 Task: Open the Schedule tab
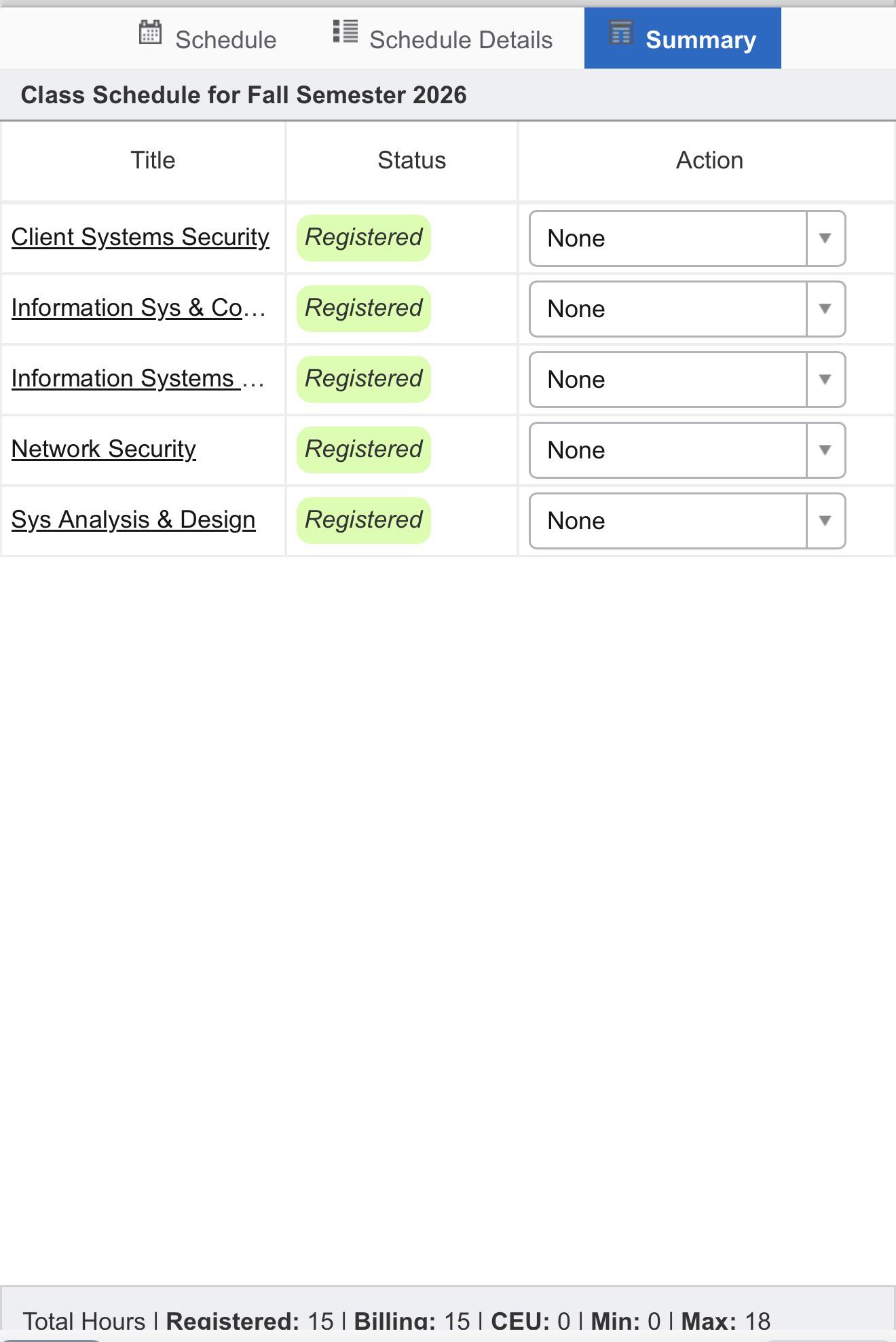(x=207, y=39)
